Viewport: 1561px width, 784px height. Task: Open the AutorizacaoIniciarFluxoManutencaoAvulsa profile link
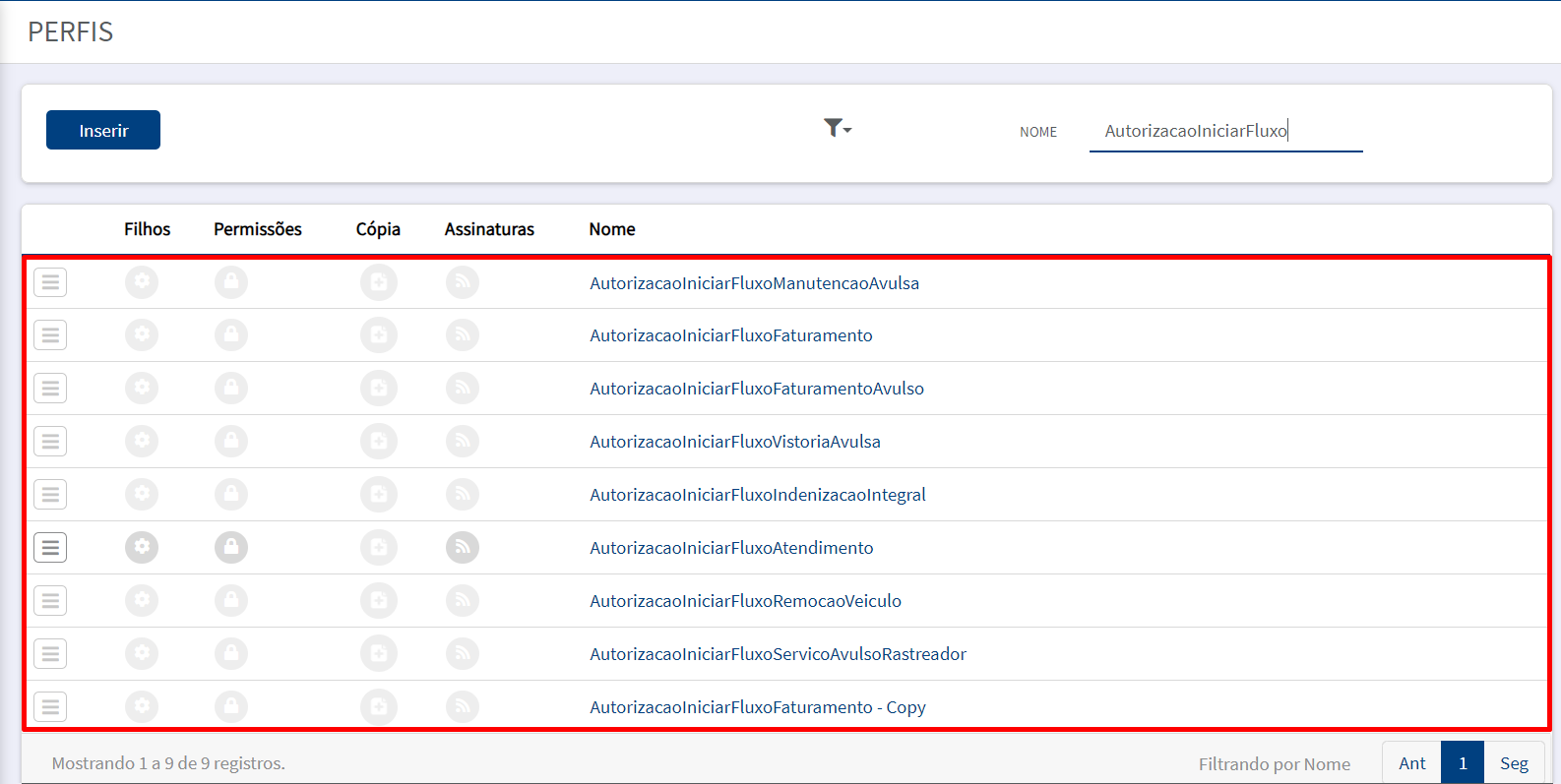coord(755,283)
